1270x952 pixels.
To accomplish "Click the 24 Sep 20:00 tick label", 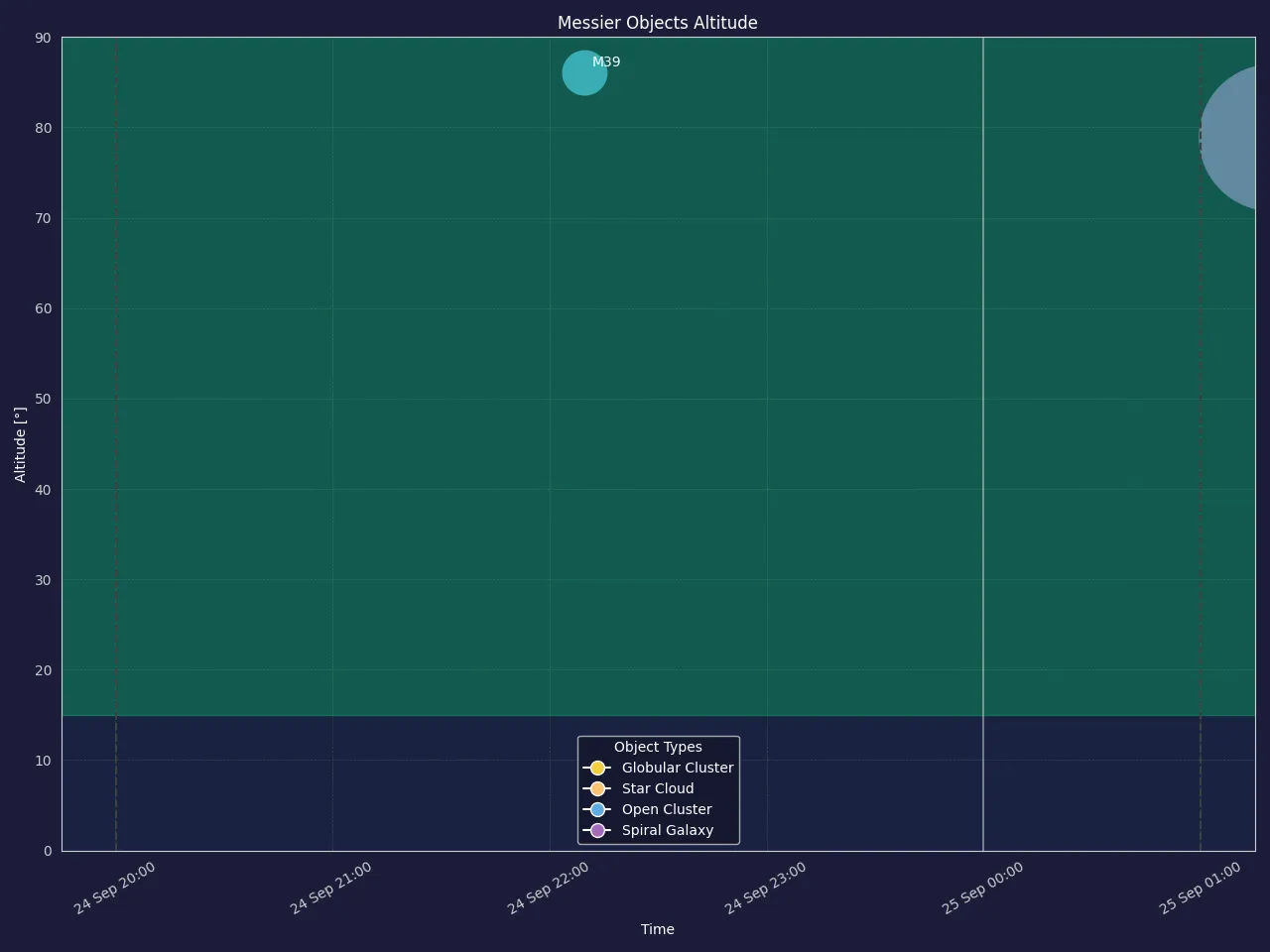I will click(115, 889).
